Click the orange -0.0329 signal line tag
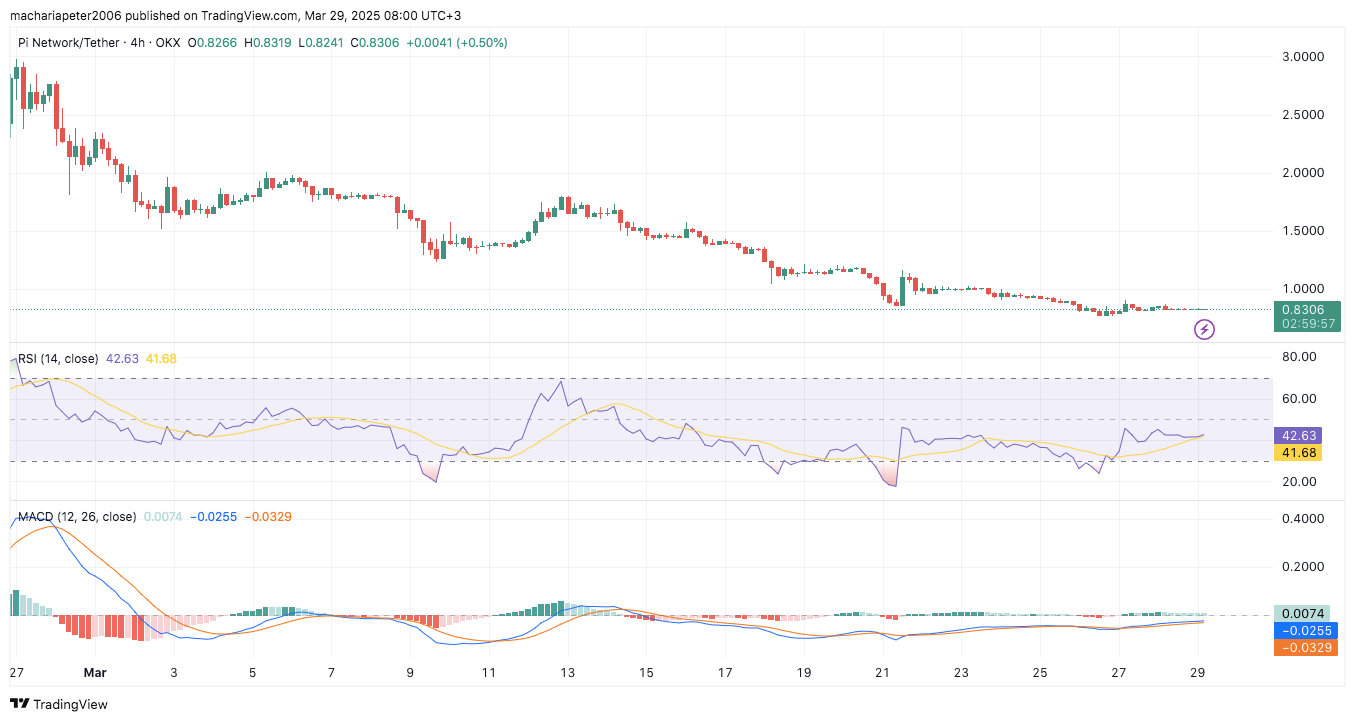 pos(1301,648)
